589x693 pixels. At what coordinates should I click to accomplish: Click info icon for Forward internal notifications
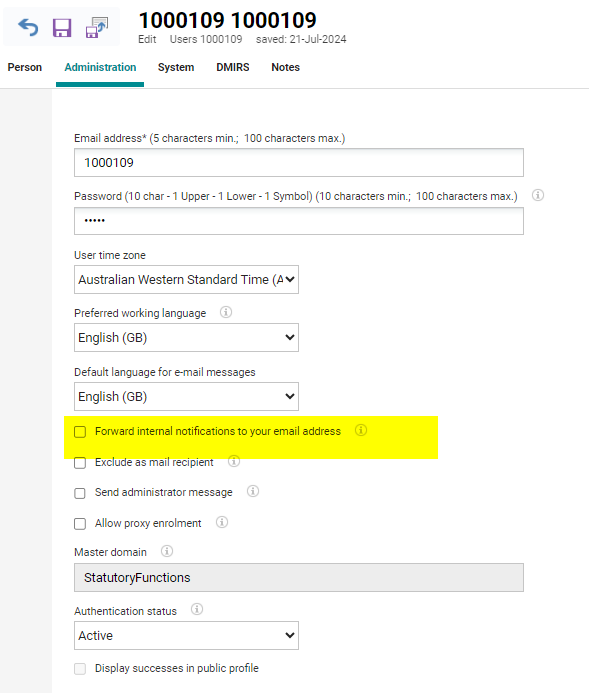pos(361,430)
